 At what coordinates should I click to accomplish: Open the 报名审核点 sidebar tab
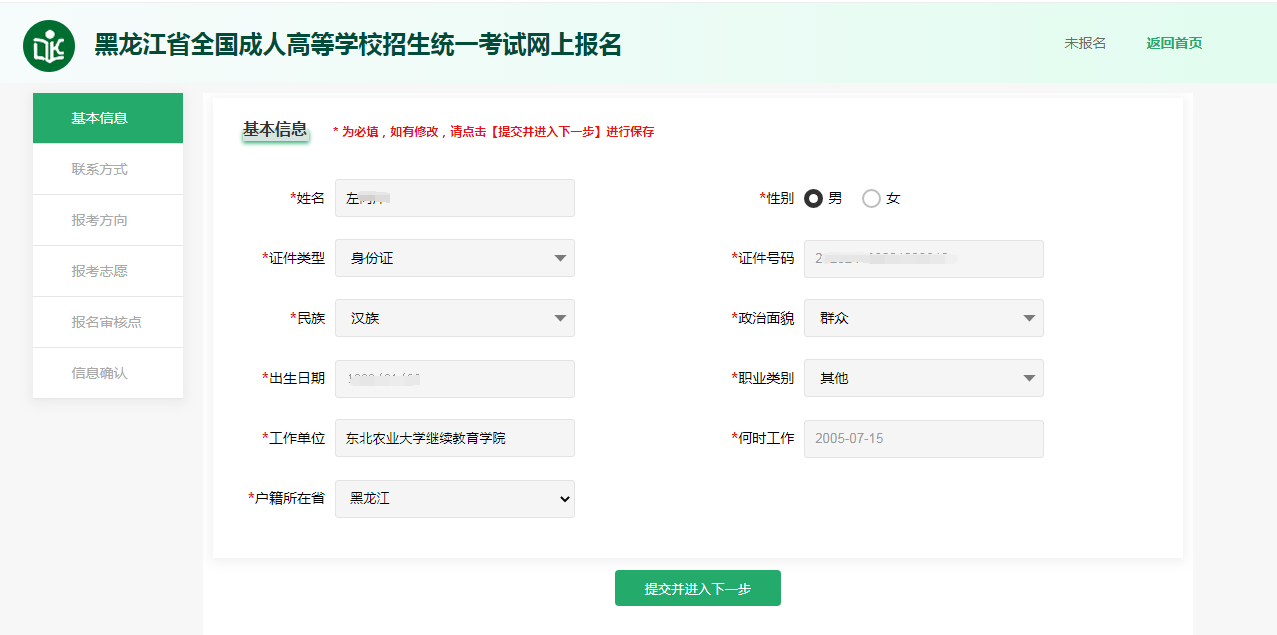pos(108,322)
